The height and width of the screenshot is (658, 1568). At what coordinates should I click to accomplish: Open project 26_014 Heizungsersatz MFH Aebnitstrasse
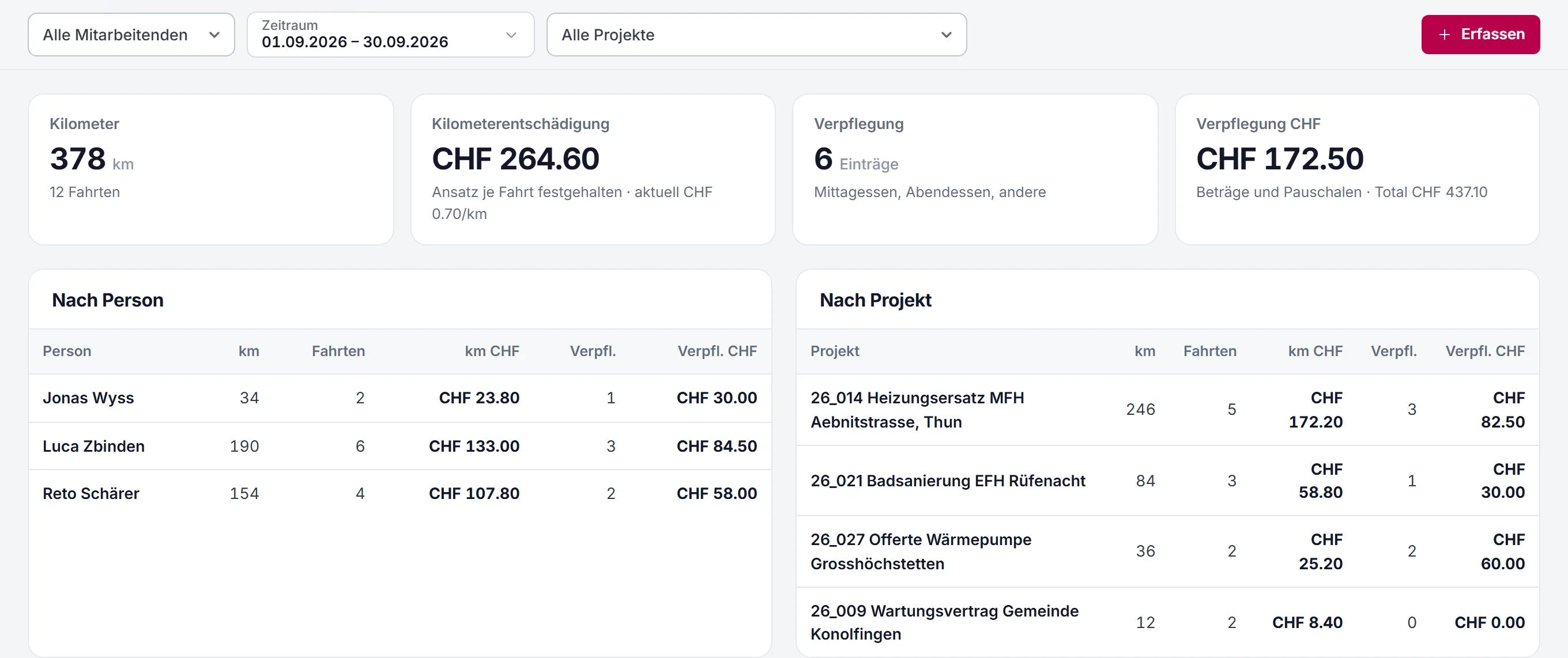(917, 409)
